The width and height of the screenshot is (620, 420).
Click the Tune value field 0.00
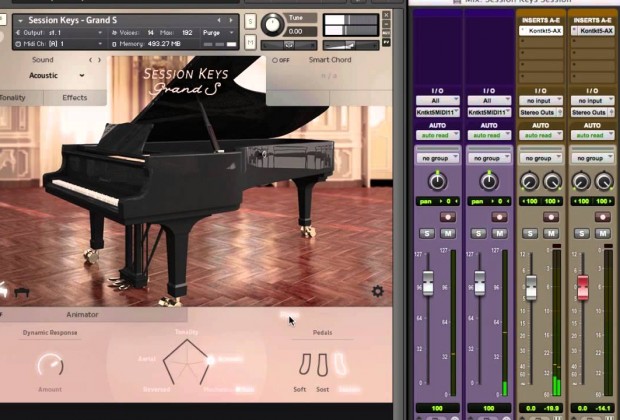pos(301,31)
